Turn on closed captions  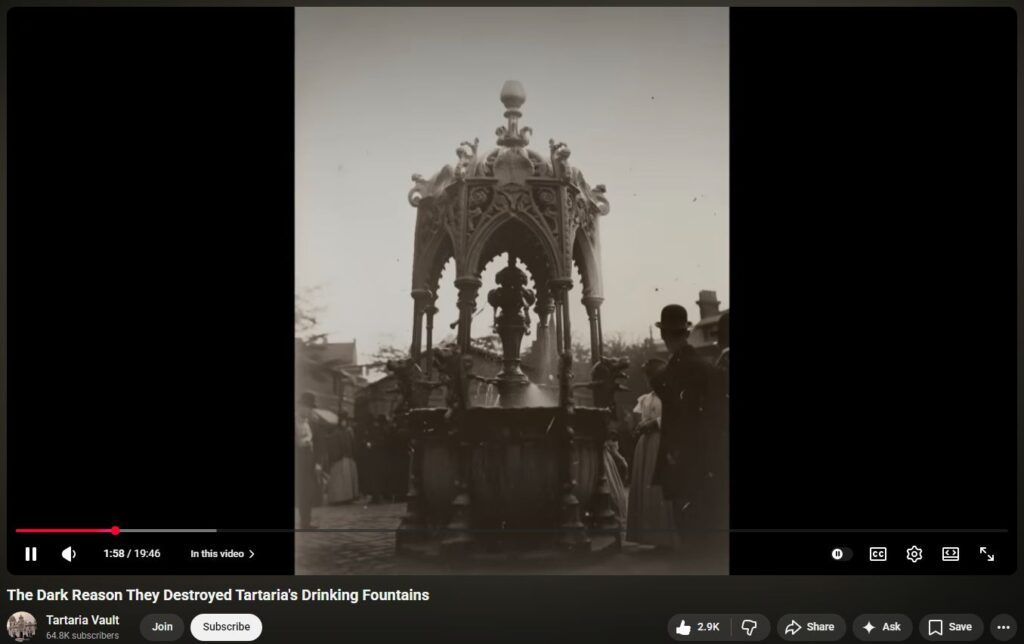click(877, 554)
